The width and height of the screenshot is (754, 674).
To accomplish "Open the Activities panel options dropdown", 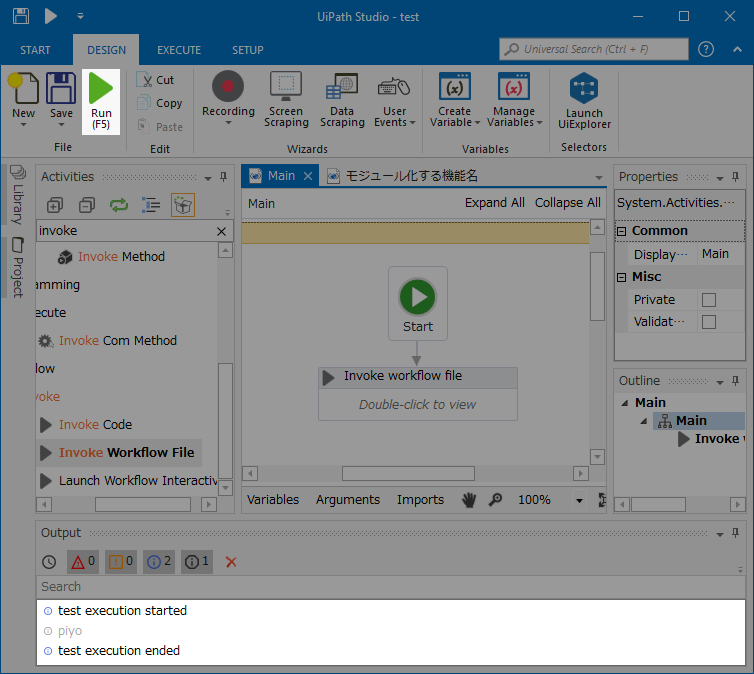I will point(208,178).
